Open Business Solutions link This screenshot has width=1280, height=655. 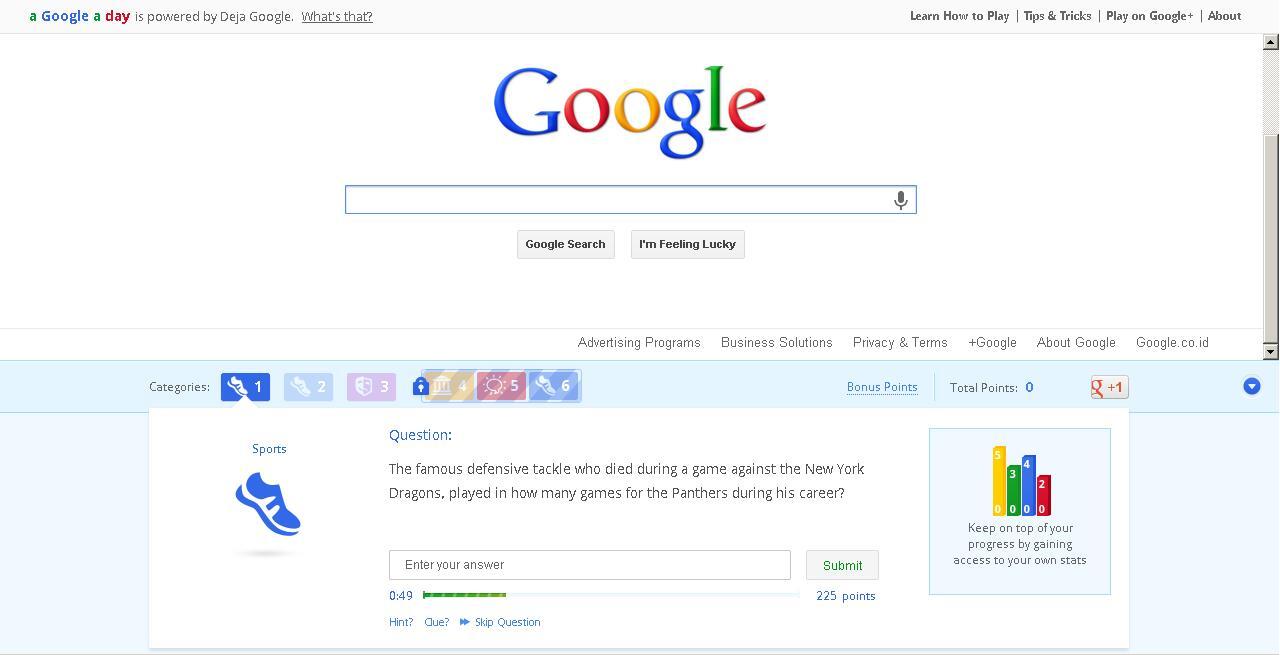(x=777, y=342)
